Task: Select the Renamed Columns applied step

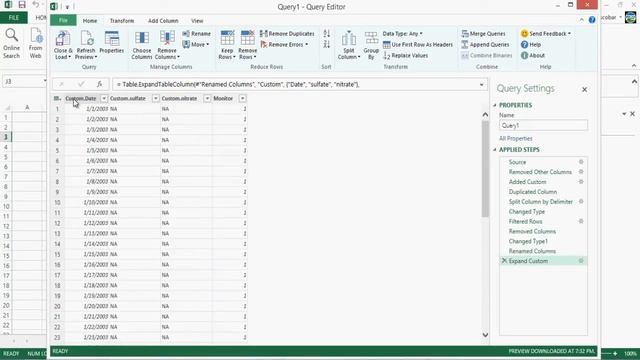Action: (x=532, y=251)
